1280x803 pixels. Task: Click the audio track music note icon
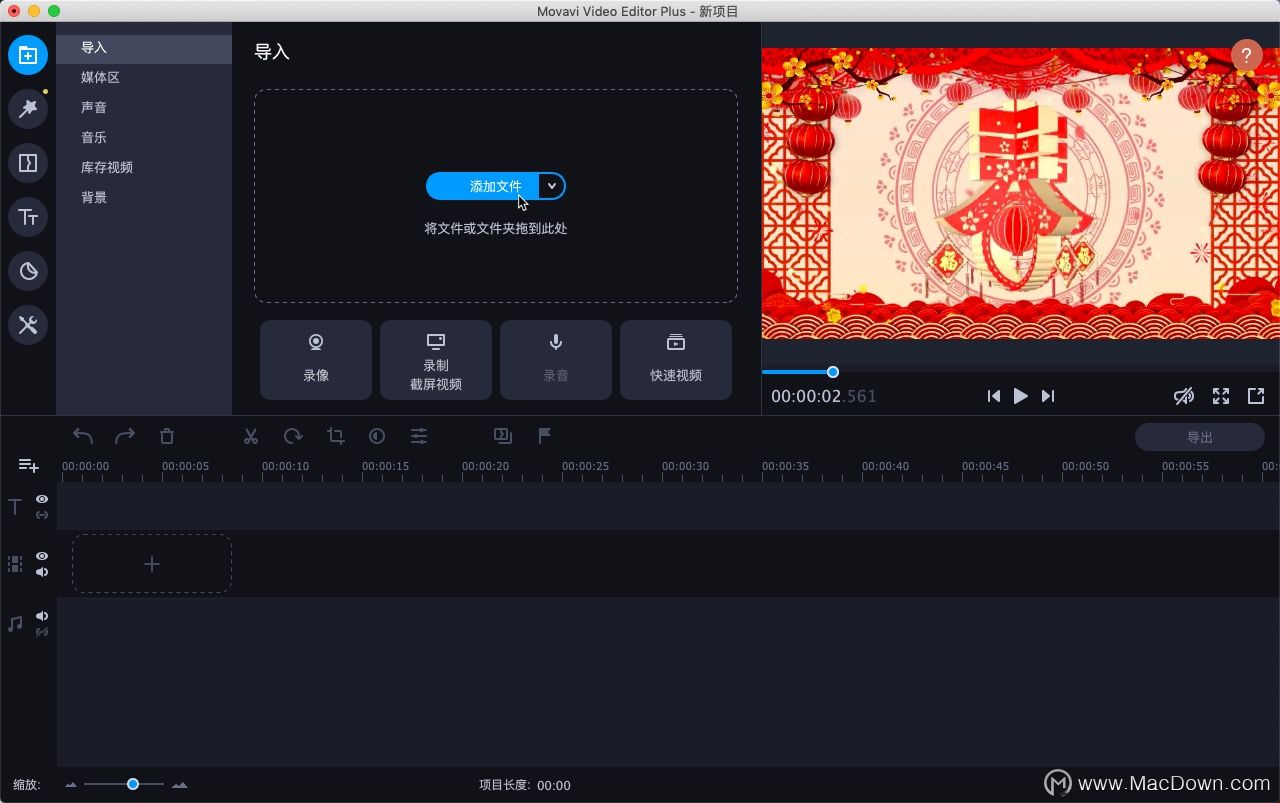(15, 624)
